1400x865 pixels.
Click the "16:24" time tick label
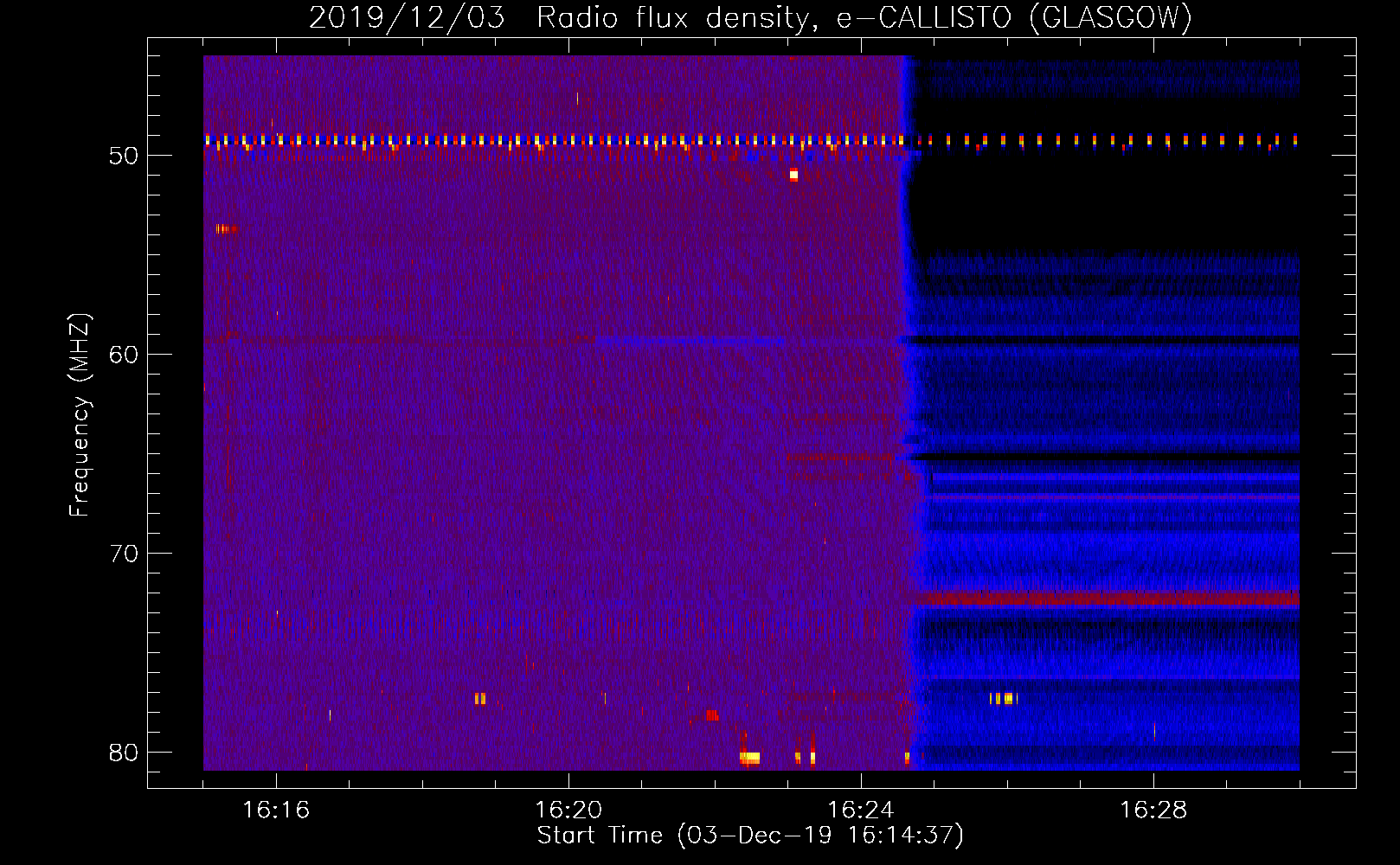click(861, 811)
